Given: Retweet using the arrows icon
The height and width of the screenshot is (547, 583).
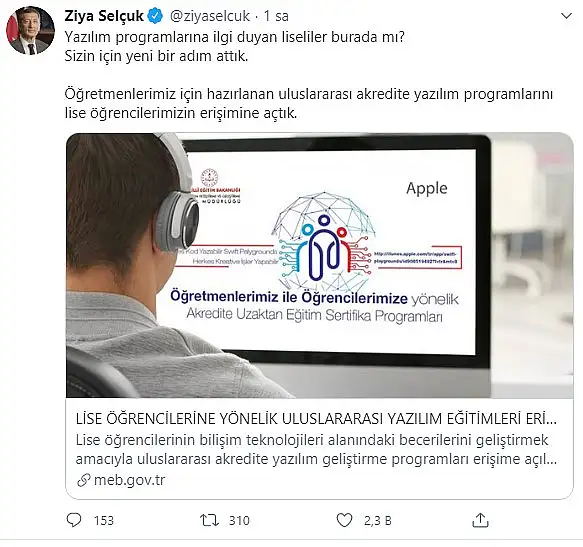Looking at the screenshot, I should pos(209,520).
